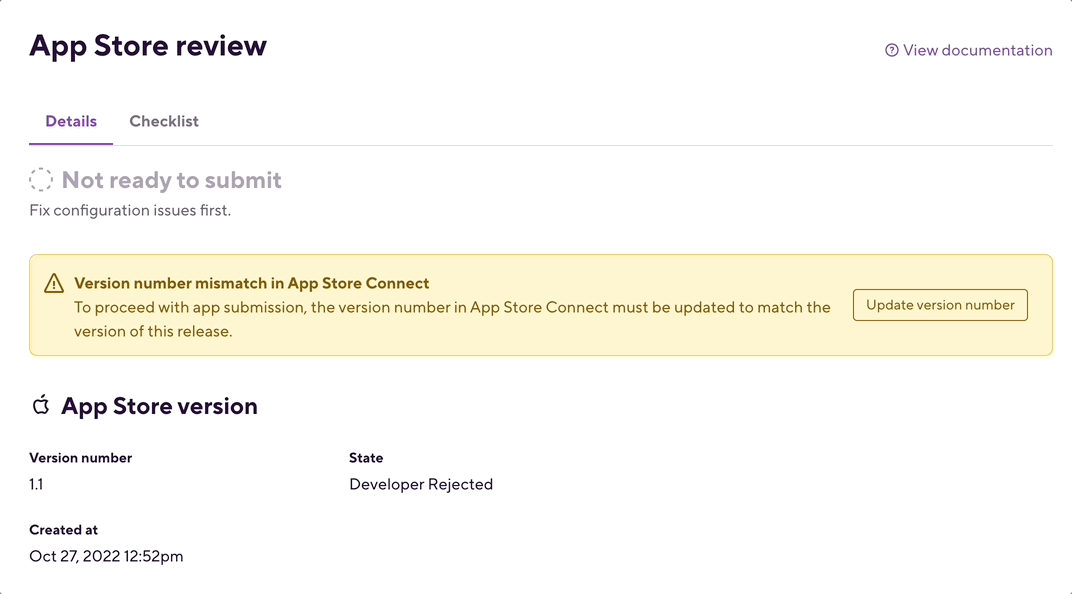Click the App Store version heading

pos(159,406)
